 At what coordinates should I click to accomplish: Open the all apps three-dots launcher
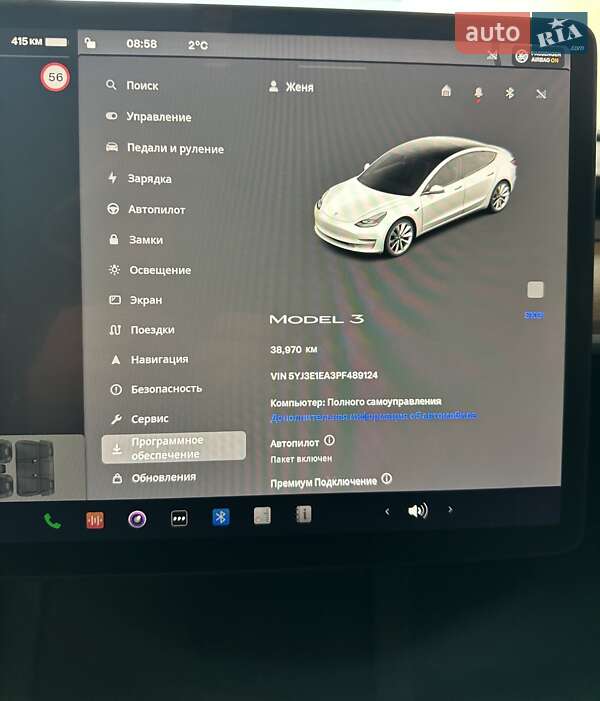(179, 518)
